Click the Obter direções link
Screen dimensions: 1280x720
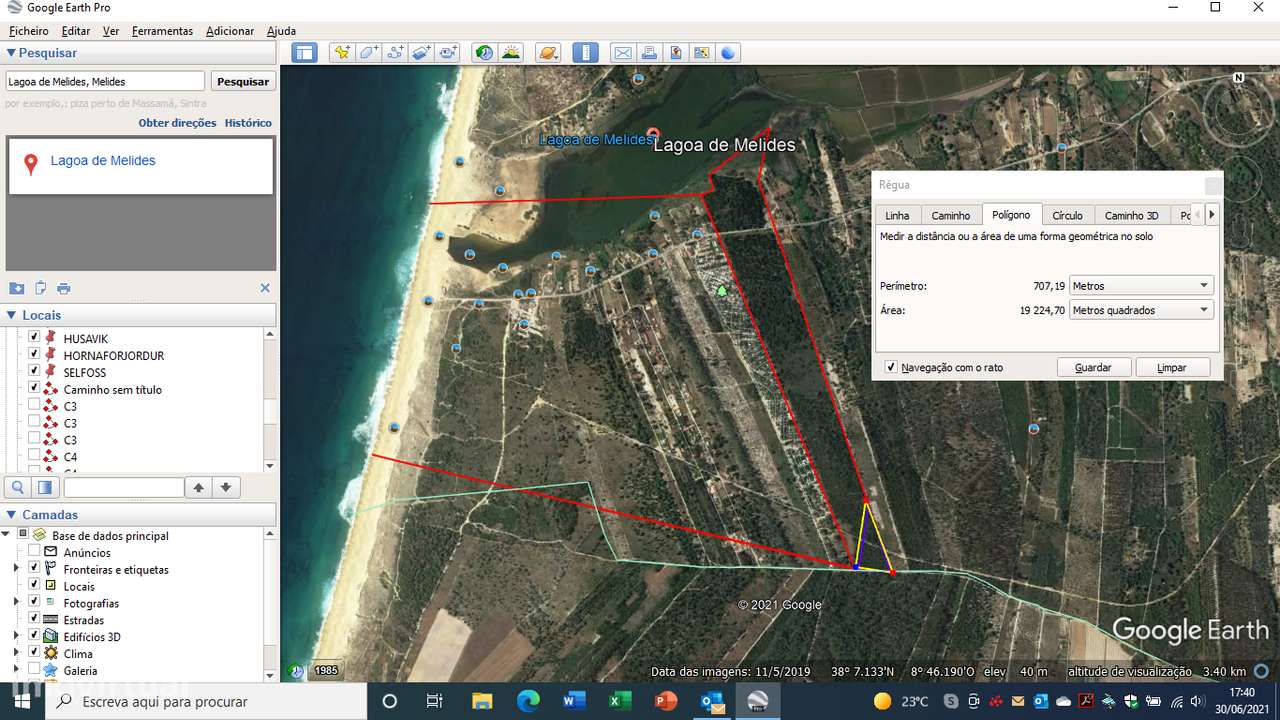pos(177,123)
